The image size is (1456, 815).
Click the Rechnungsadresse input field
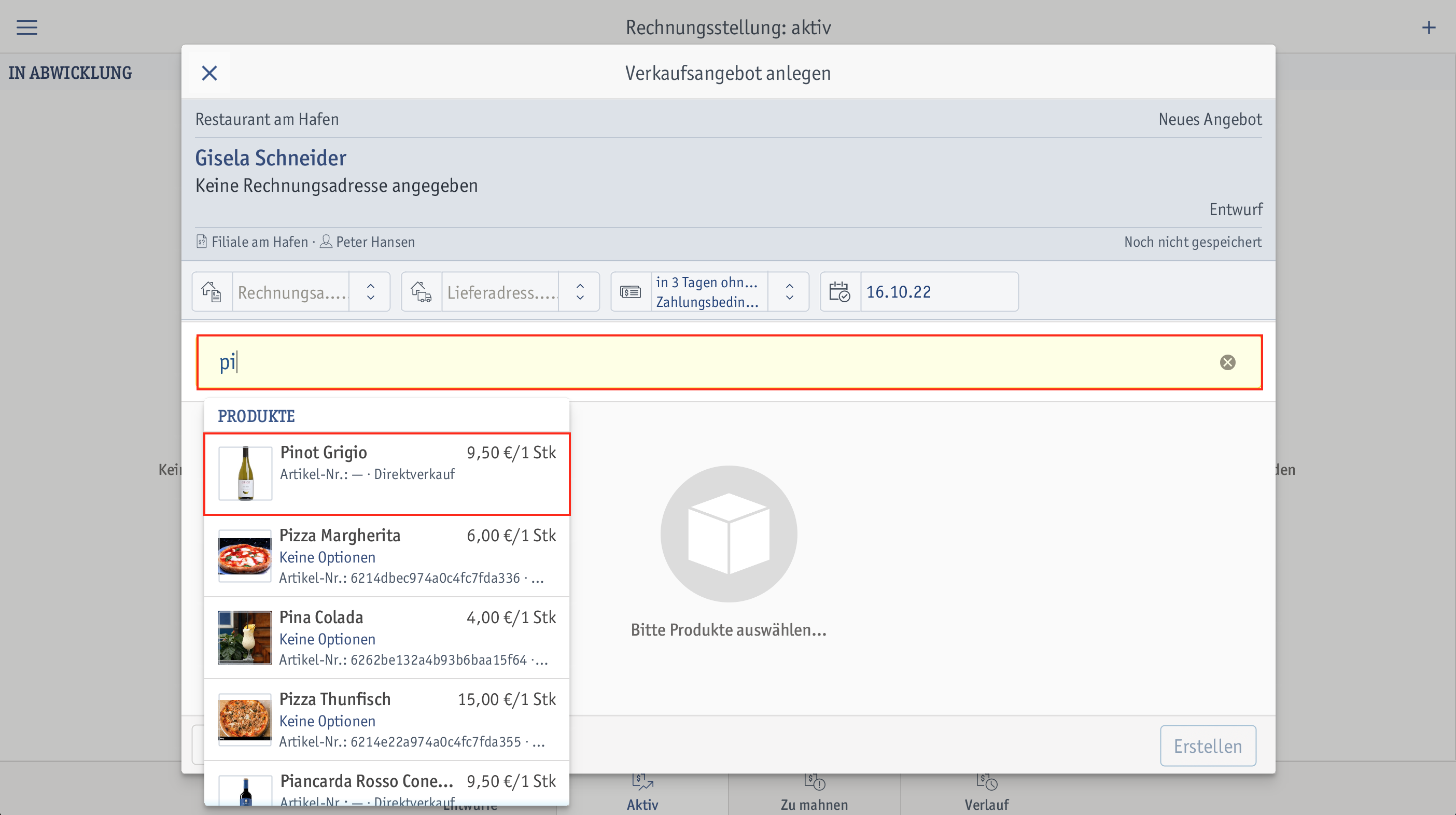[291, 292]
